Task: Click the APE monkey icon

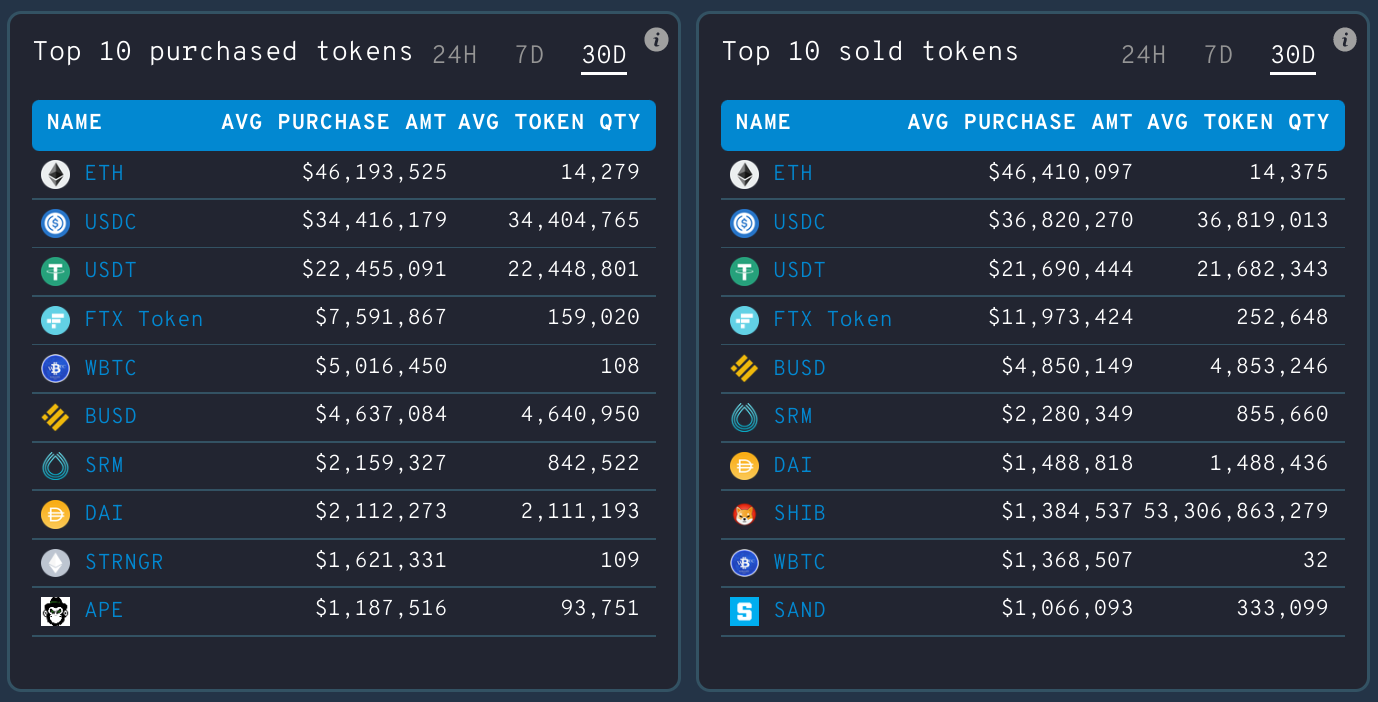Action: click(x=56, y=611)
